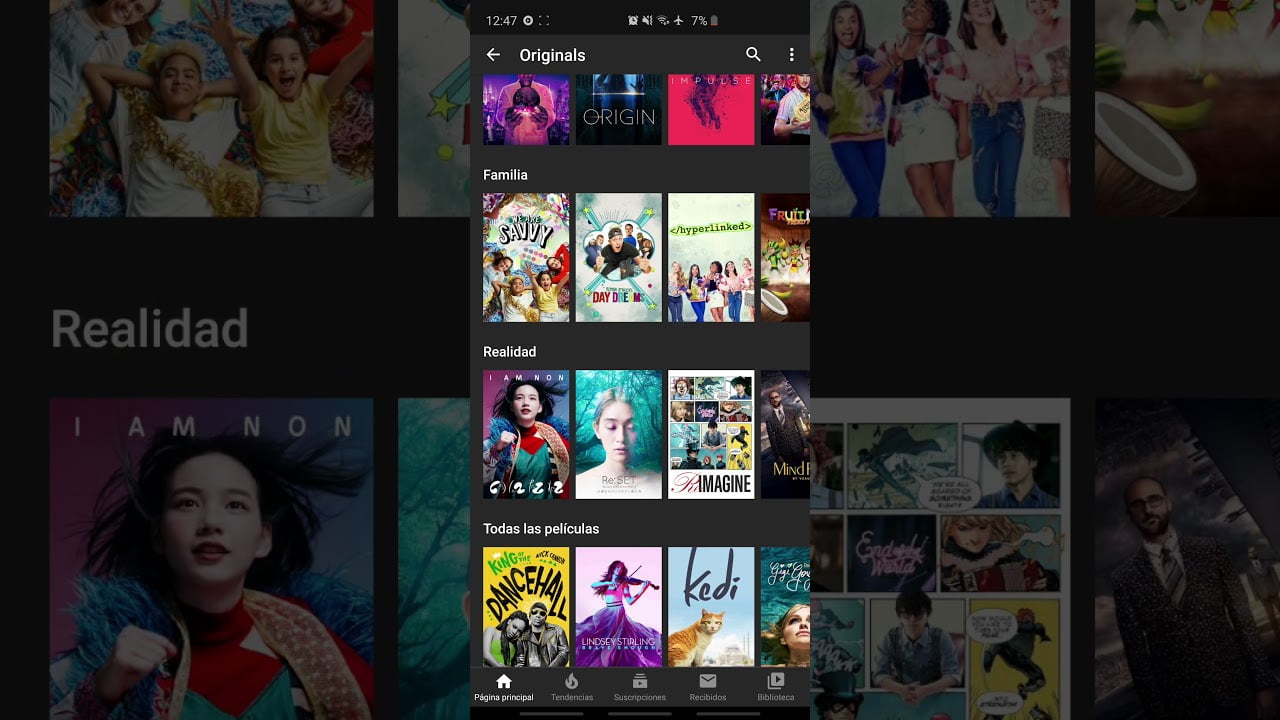Open King of the Dancehall poster

526,607
